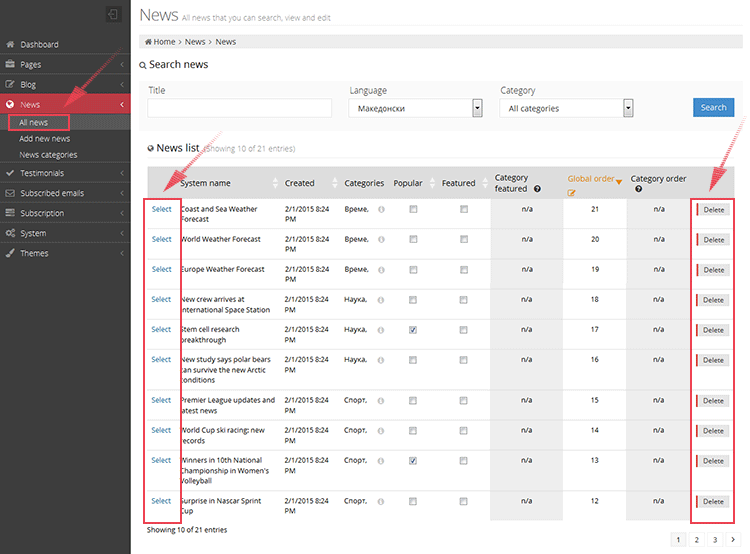Click info icon beside Coast and Sea category
The height and width of the screenshot is (554, 750).
[380, 210]
